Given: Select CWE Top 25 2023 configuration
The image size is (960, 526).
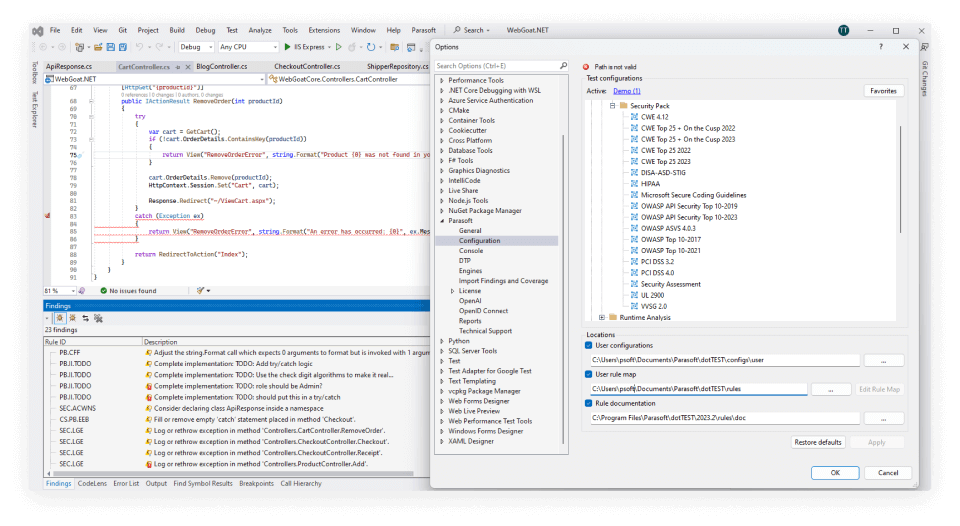Looking at the screenshot, I should click(x=666, y=162).
